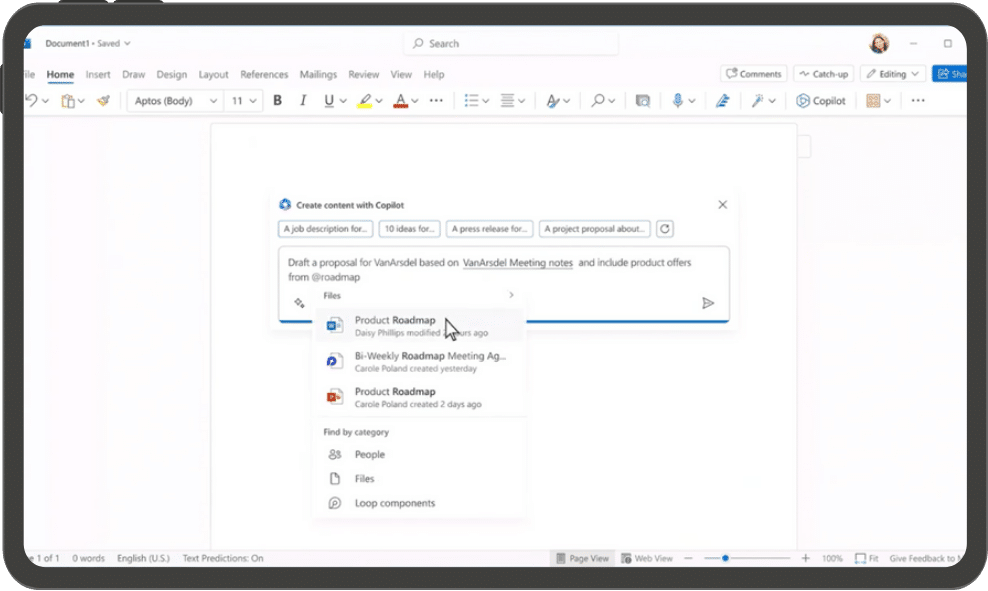Screen dimensions: 988x591
Task: Open the font name dropdown Aptos (Body)
Action: pyautogui.click(x=175, y=101)
